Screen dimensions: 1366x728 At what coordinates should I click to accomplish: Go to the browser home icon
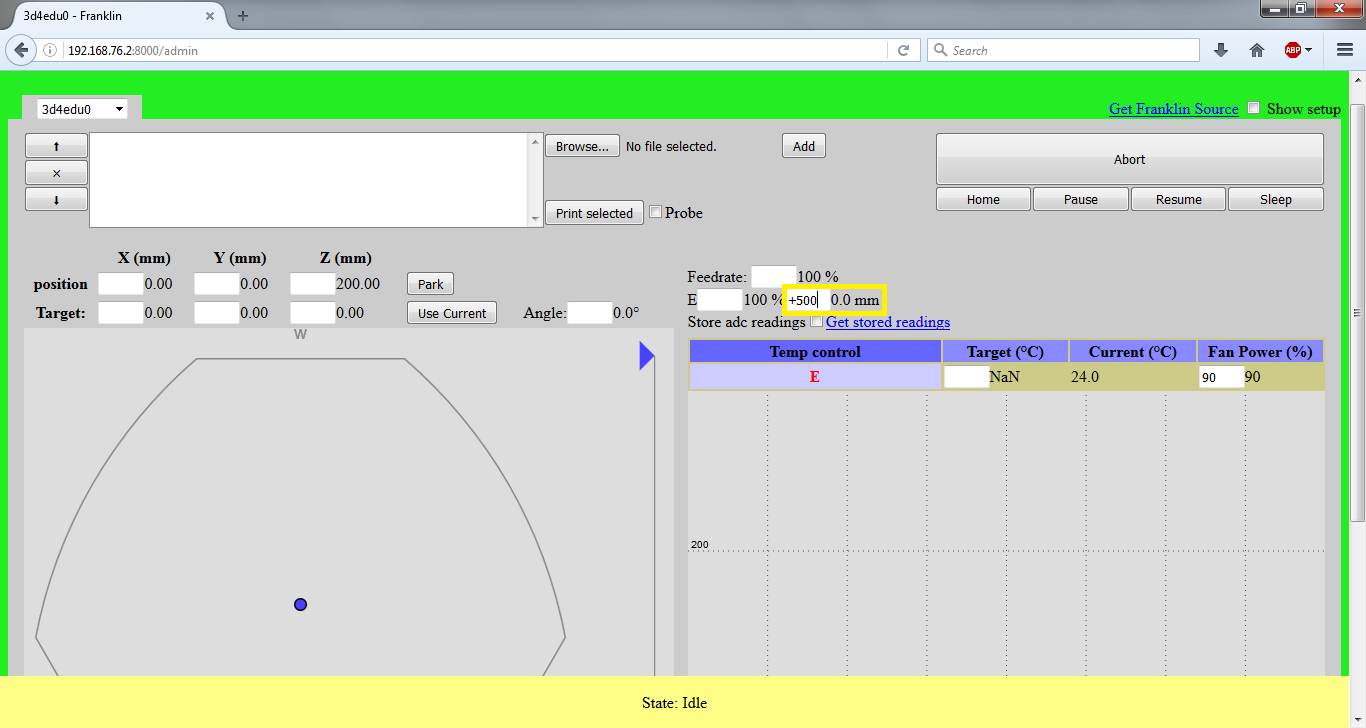tap(1257, 50)
